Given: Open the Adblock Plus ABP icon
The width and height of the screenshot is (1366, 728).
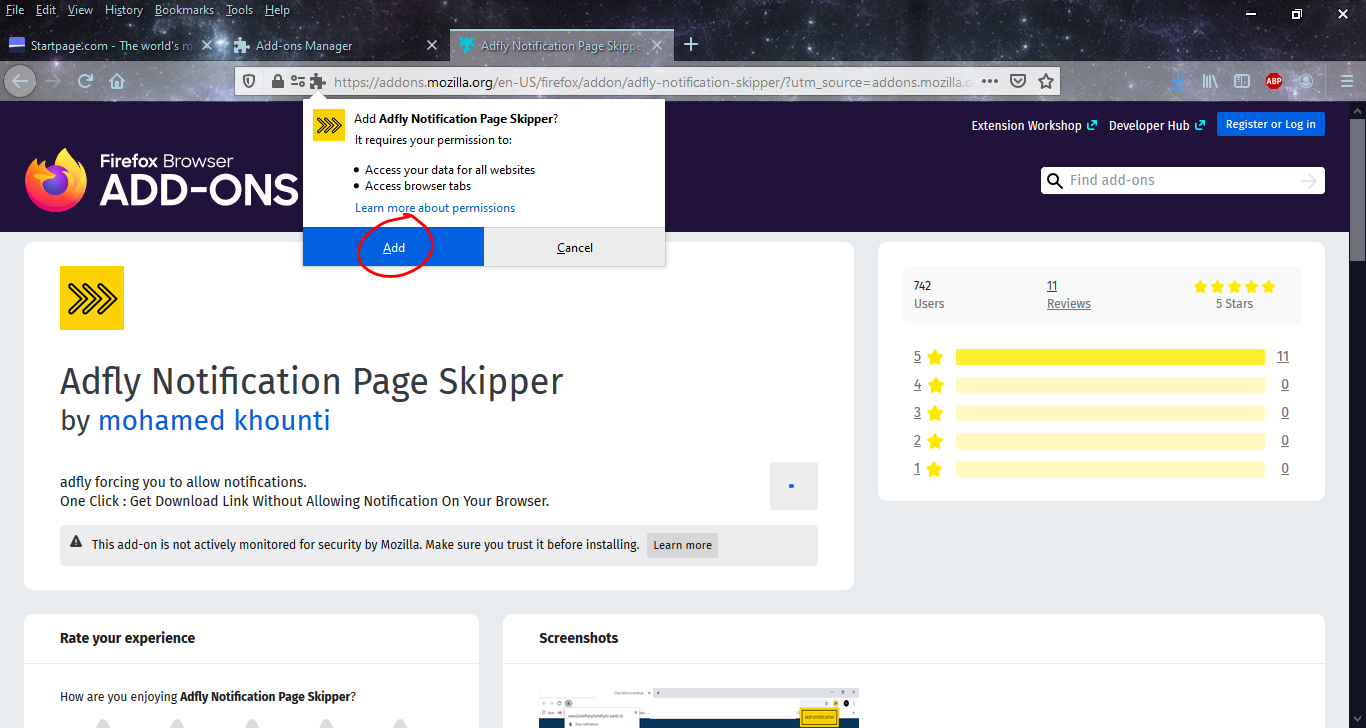Looking at the screenshot, I should tap(1274, 81).
